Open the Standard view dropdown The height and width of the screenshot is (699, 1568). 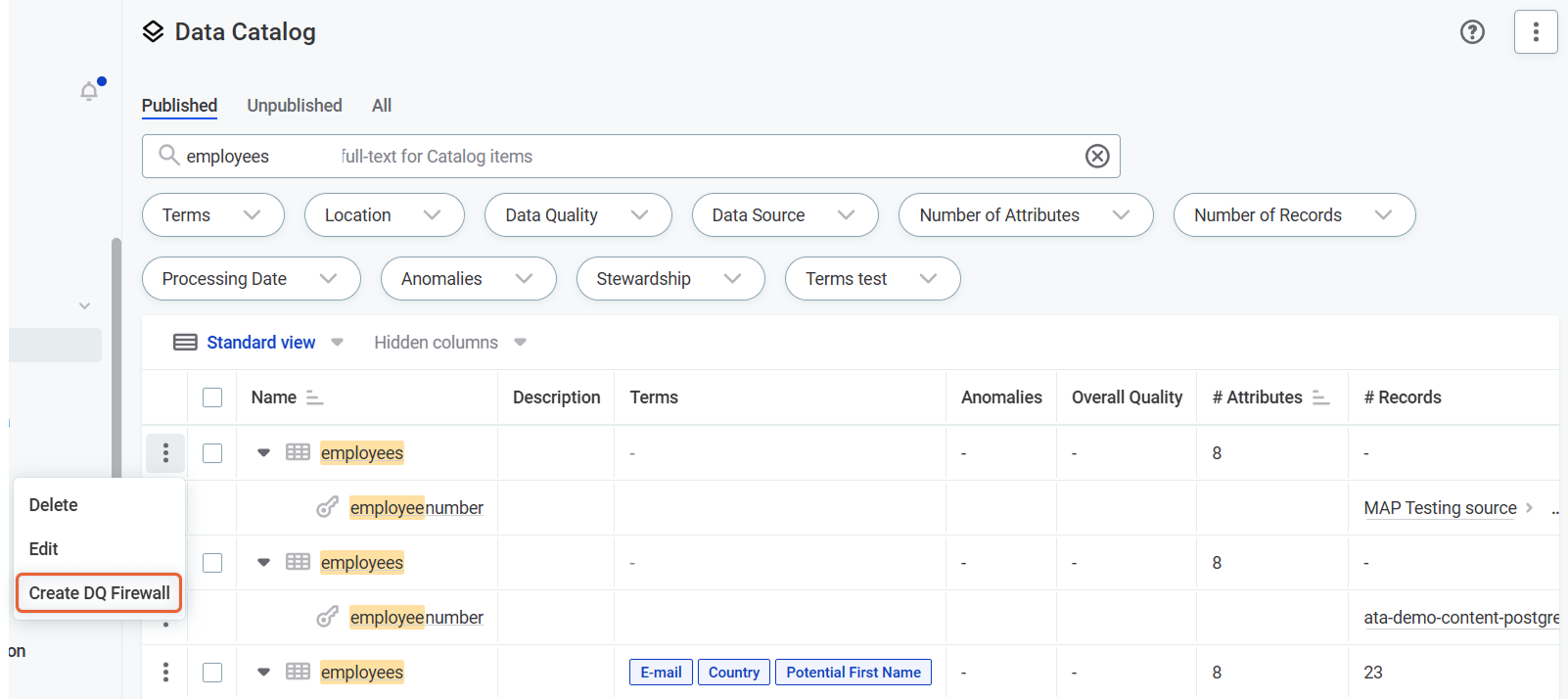pos(337,343)
